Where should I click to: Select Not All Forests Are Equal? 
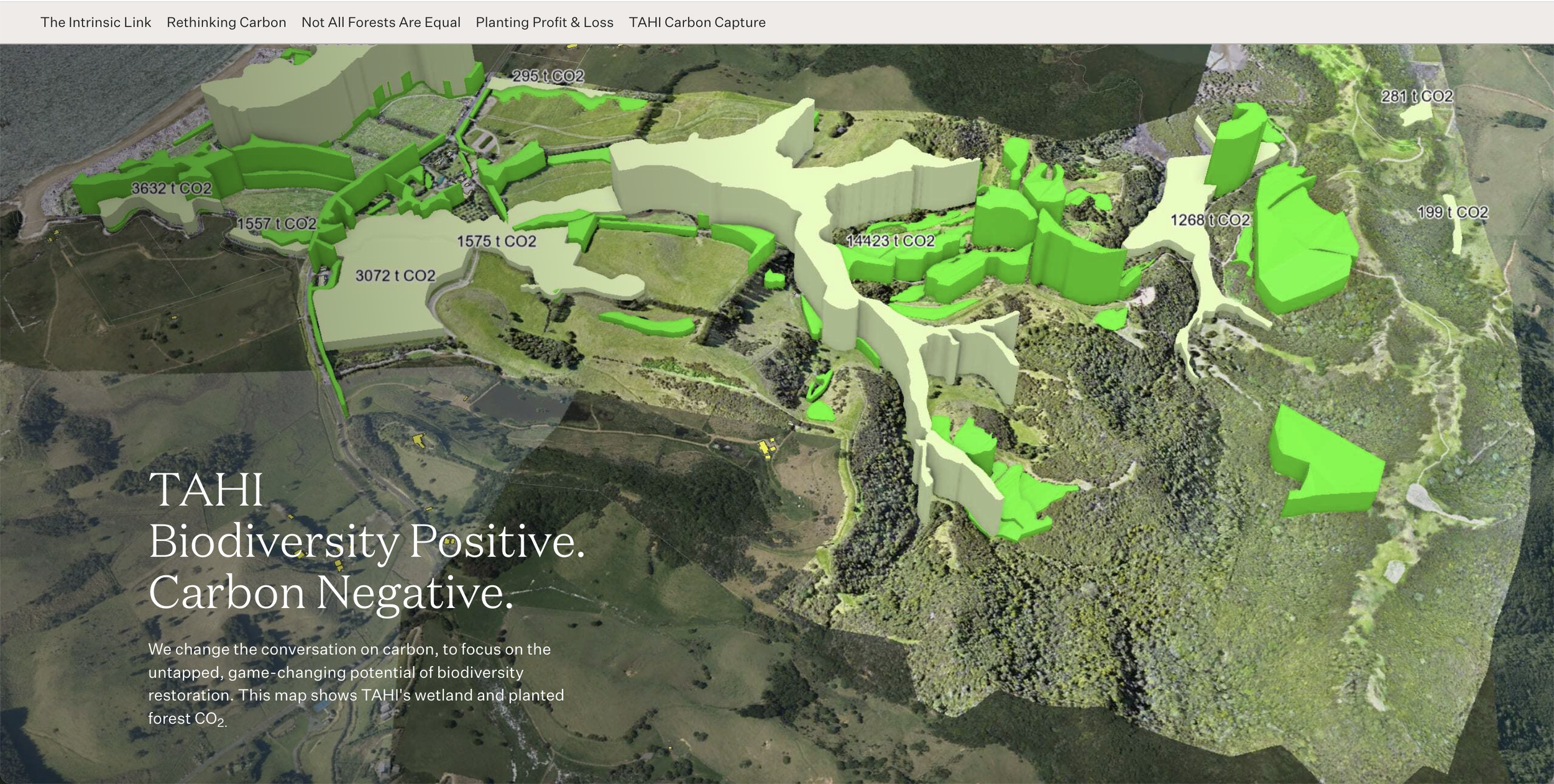[x=381, y=22]
